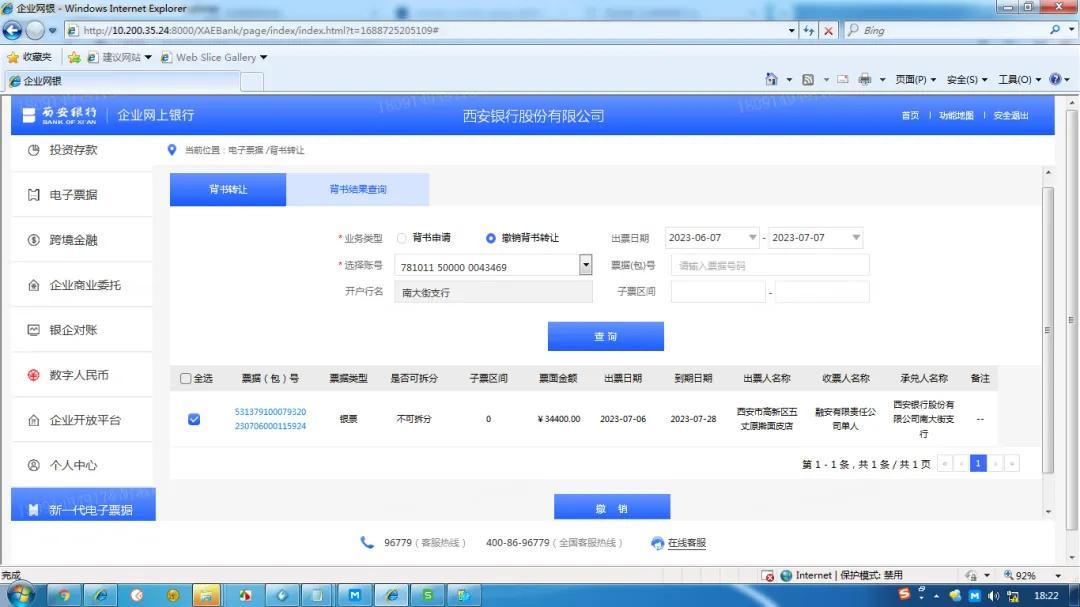Select the 撤销背书转让 radio button
The image size is (1080, 607).
point(490,238)
